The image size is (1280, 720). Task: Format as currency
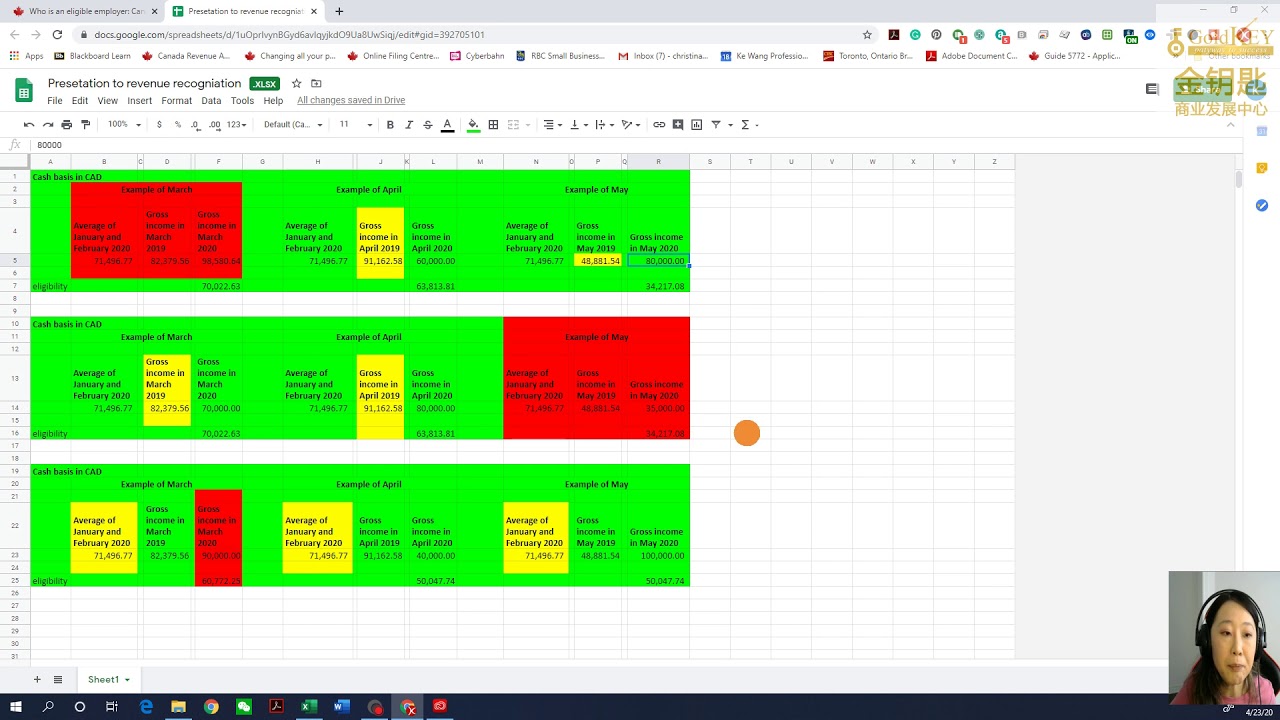[x=159, y=125]
